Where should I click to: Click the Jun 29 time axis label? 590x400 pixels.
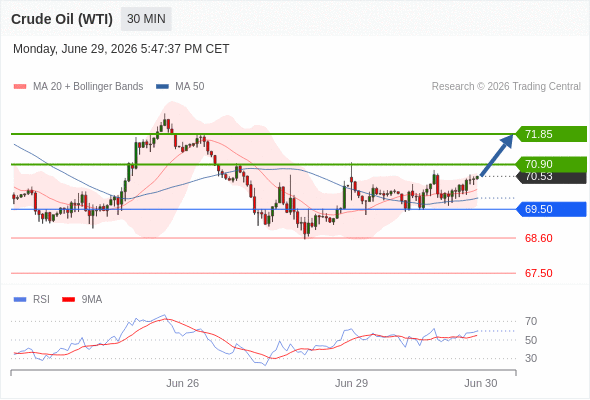351,383
